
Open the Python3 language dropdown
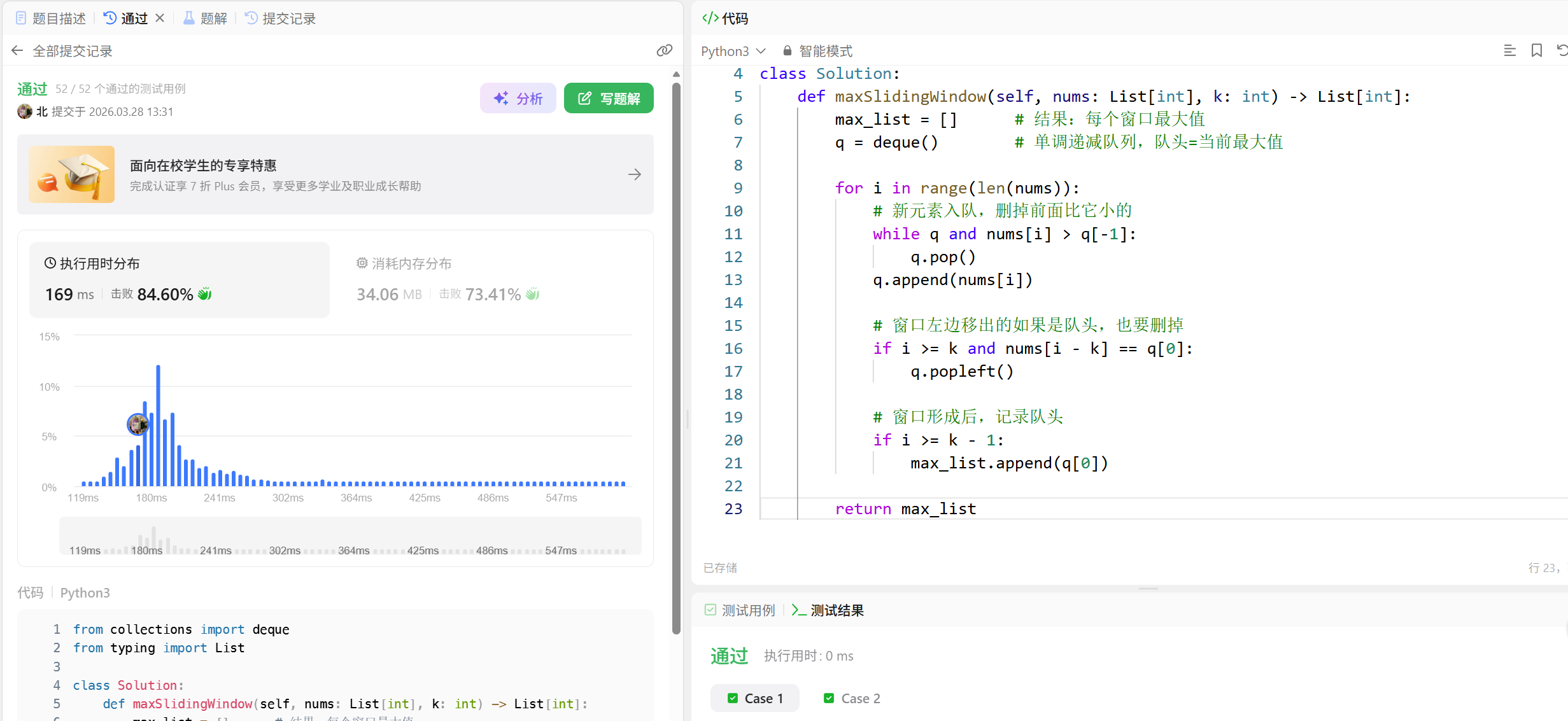(733, 51)
